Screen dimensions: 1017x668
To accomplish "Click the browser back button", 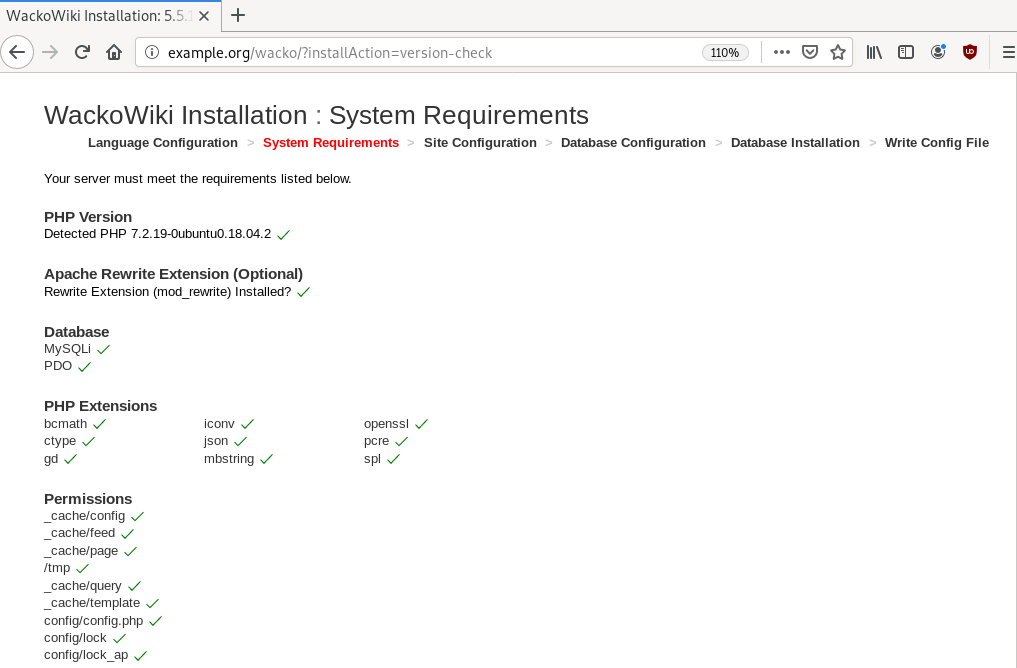I will pos(17,52).
